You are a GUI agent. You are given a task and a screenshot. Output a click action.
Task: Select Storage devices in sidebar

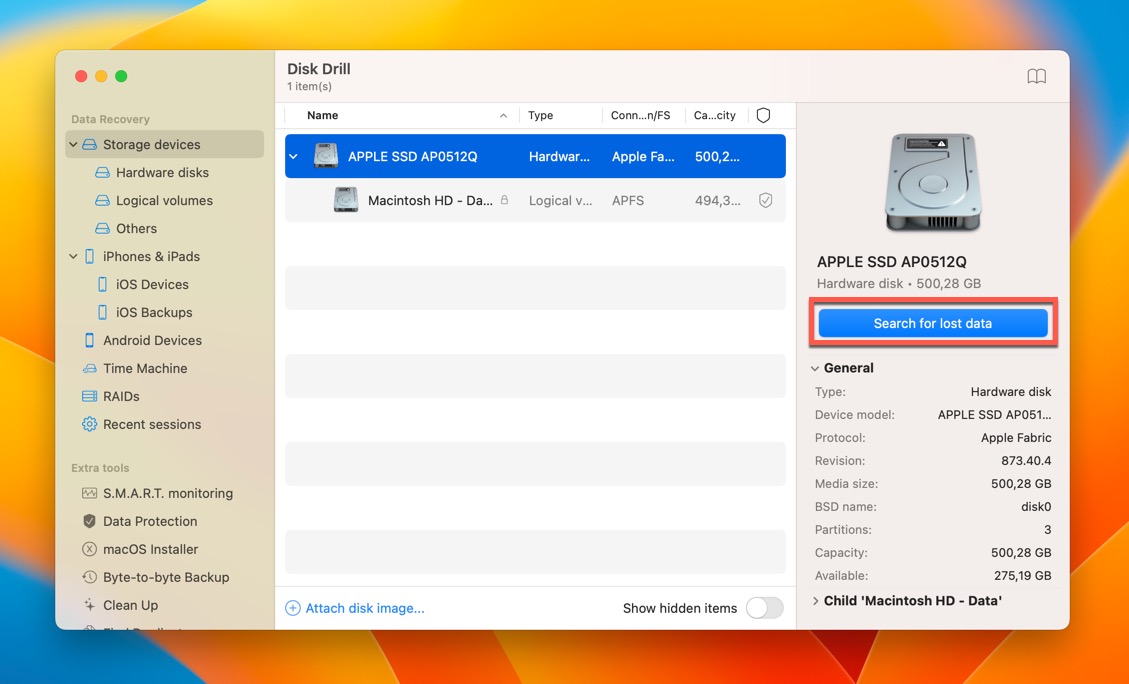(165, 144)
